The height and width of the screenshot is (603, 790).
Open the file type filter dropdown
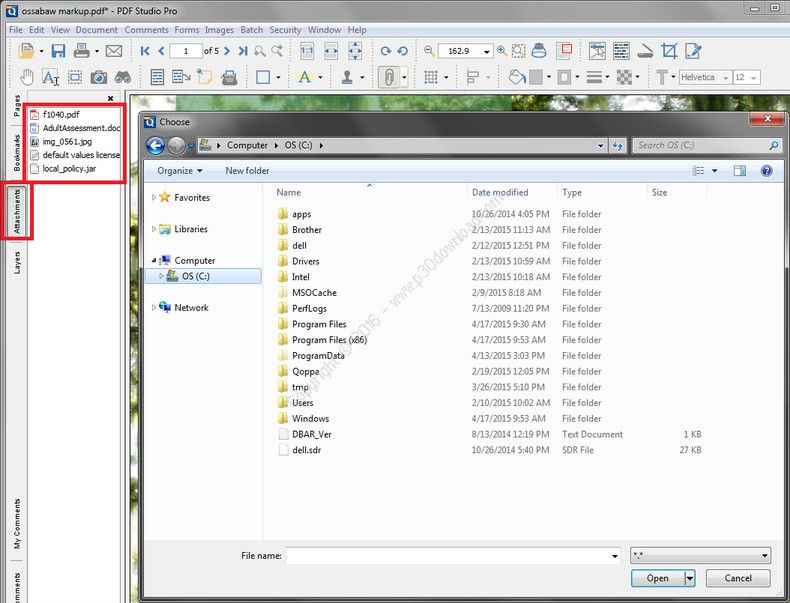[700, 556]
